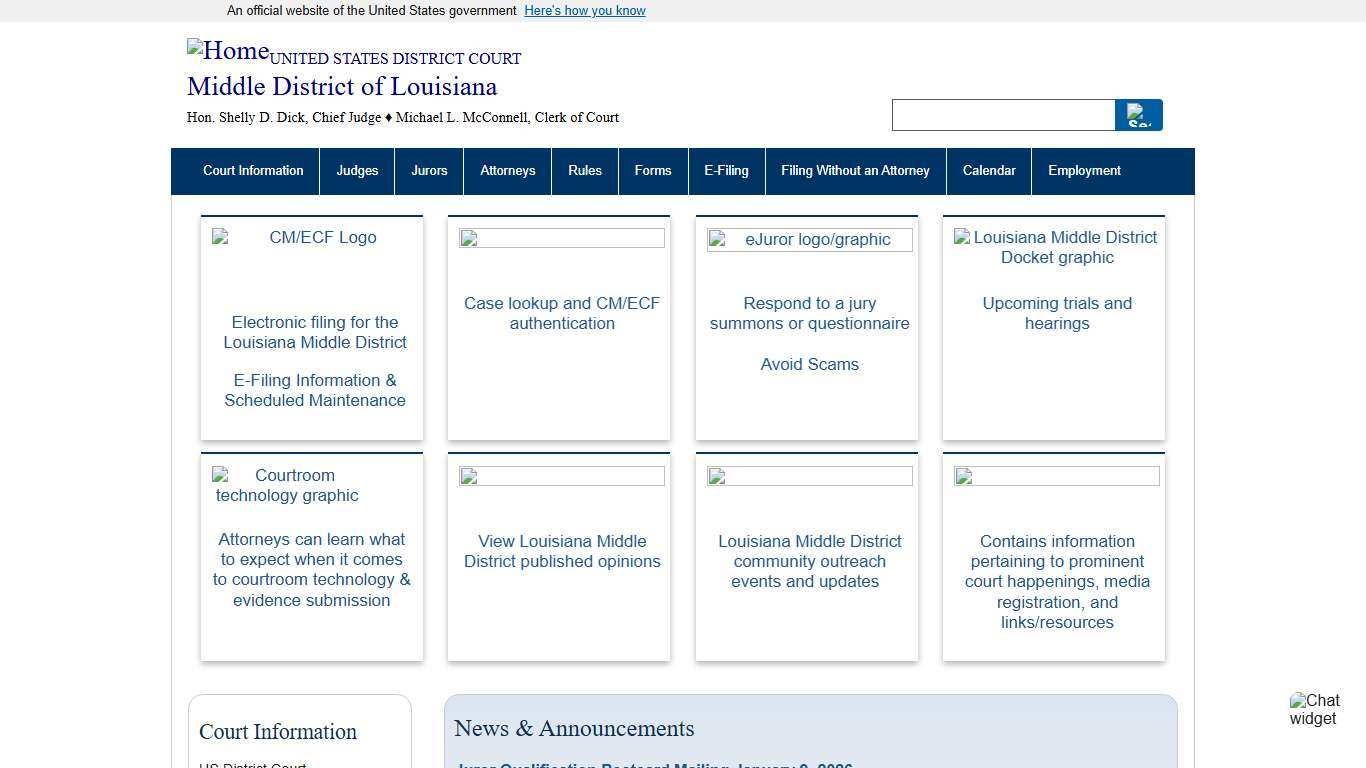The image size is (1366, 768).
Task: Expand the "Here's how you know" disclosure
Action: pos(585,11)
